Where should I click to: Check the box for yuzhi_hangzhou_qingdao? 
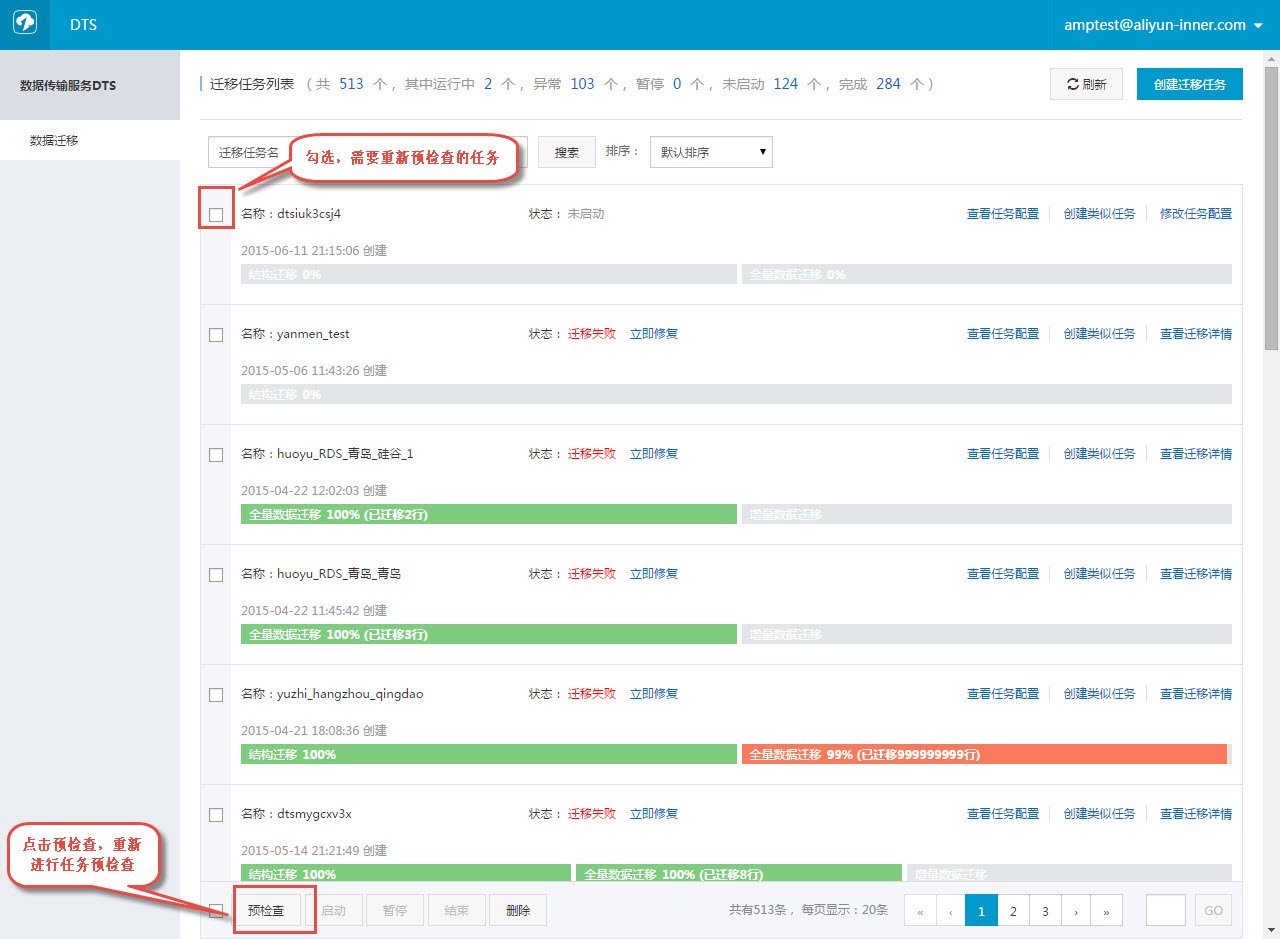pos(216,694)
